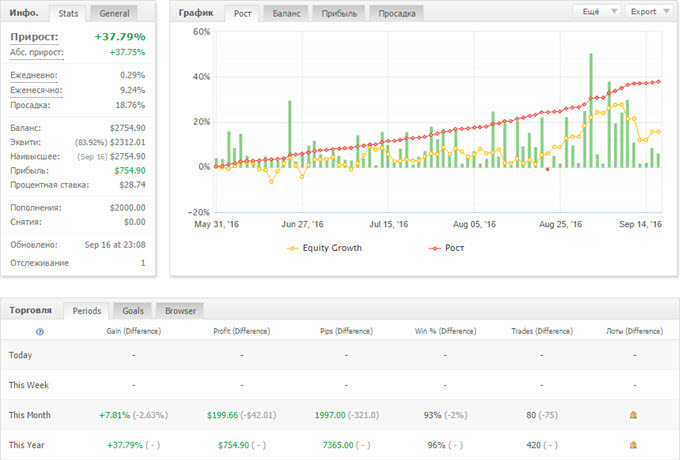Click the Абс. прирост label

tap(37, 52)
